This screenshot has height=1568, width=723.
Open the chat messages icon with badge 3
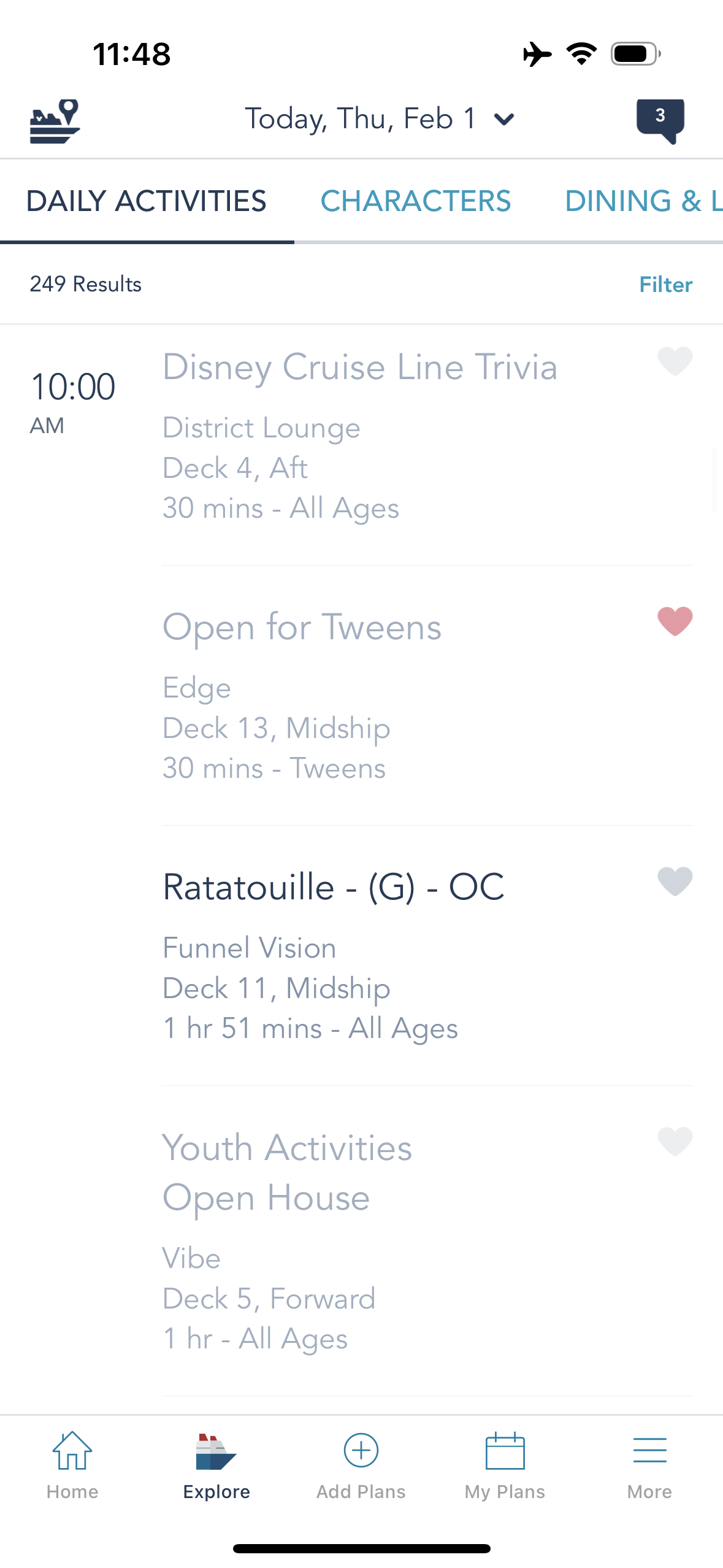tap(660, 120)
